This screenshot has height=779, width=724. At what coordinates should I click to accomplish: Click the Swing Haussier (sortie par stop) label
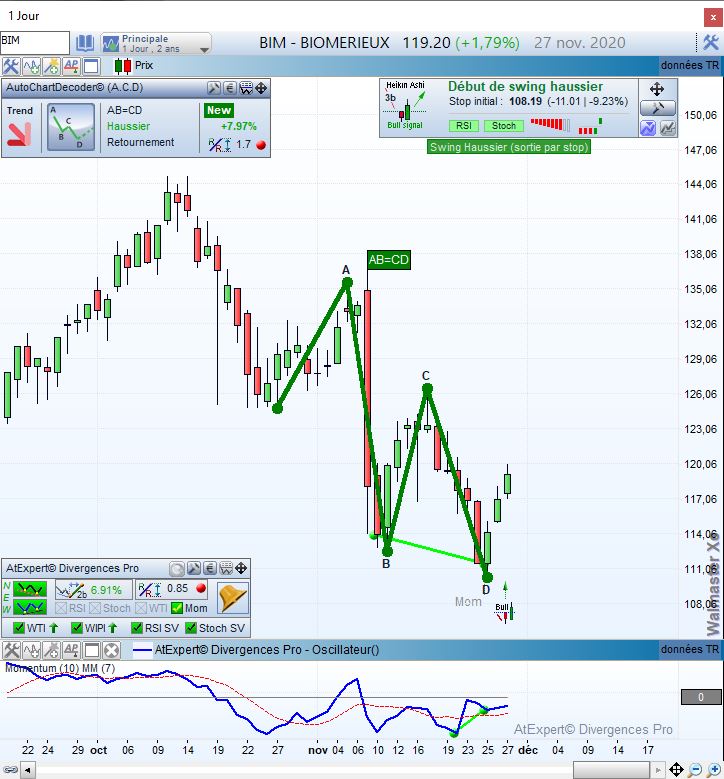tap(509, 147)
